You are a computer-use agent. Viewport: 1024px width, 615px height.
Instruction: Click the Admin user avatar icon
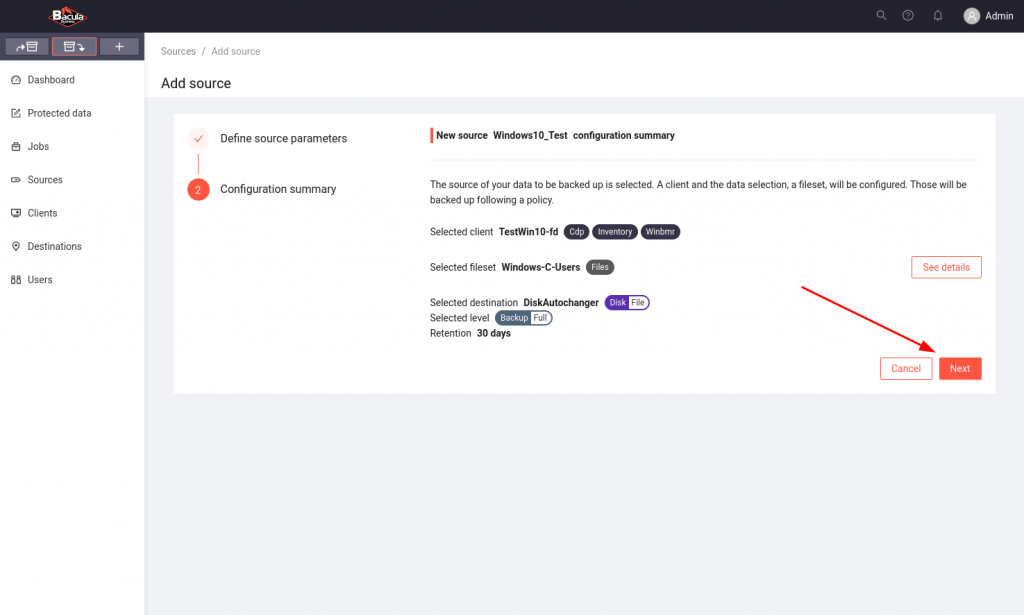click(971, 16)
